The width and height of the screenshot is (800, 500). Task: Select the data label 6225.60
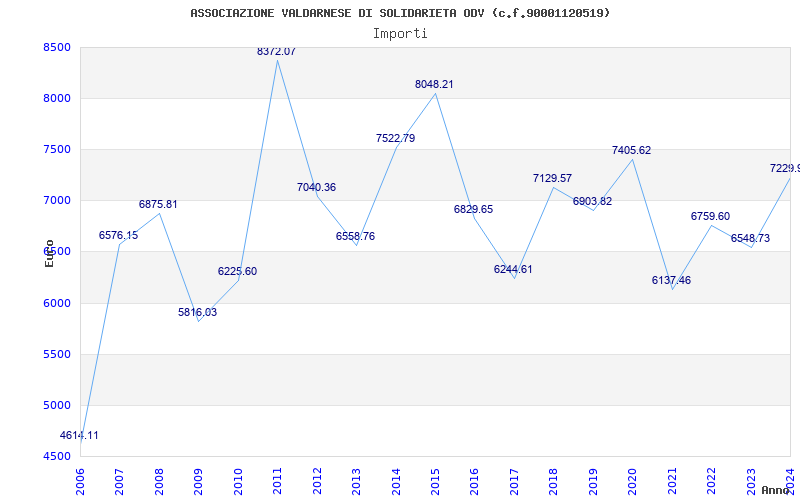coord(237,271)
